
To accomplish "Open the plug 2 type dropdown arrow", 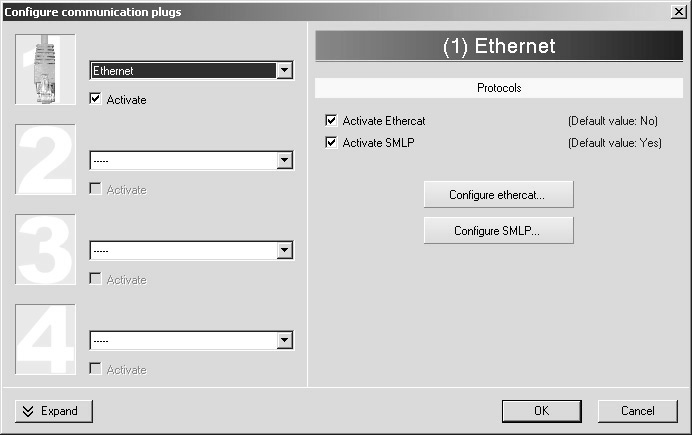I will tap(285, 160).
